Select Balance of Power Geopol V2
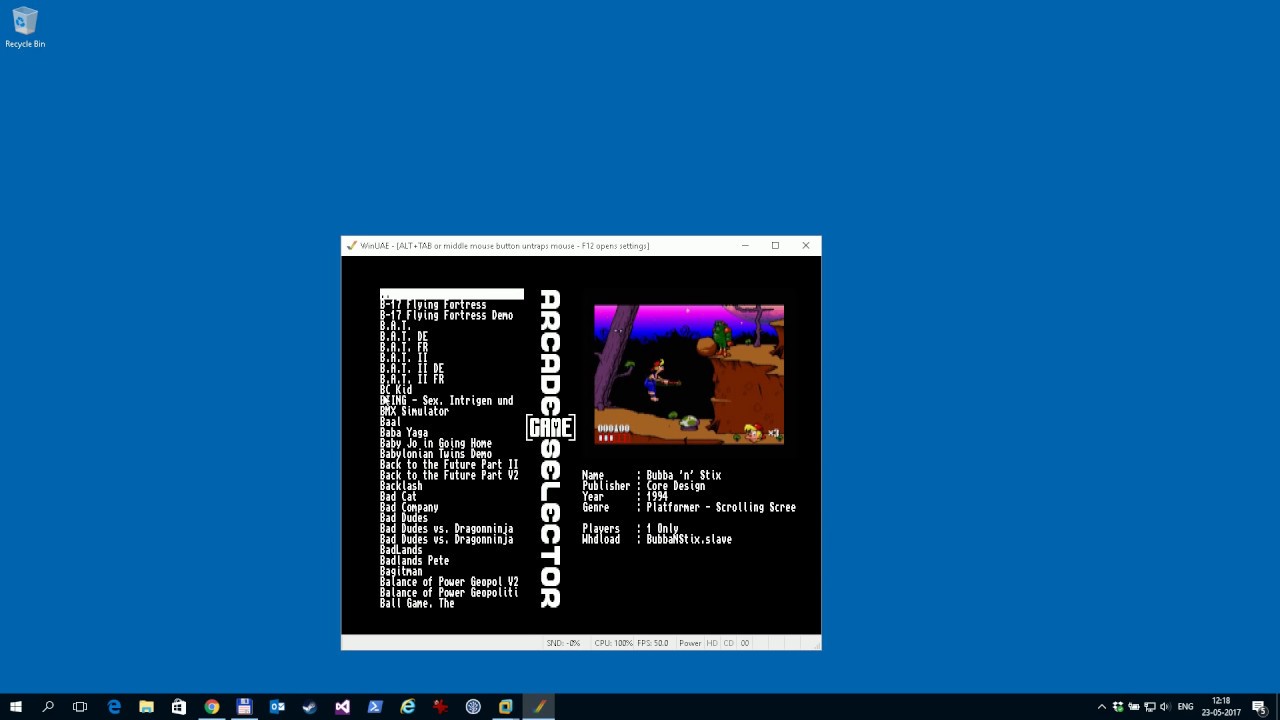Image resolution: width=1280 pixels, height=720 pixels. [449, 582]
